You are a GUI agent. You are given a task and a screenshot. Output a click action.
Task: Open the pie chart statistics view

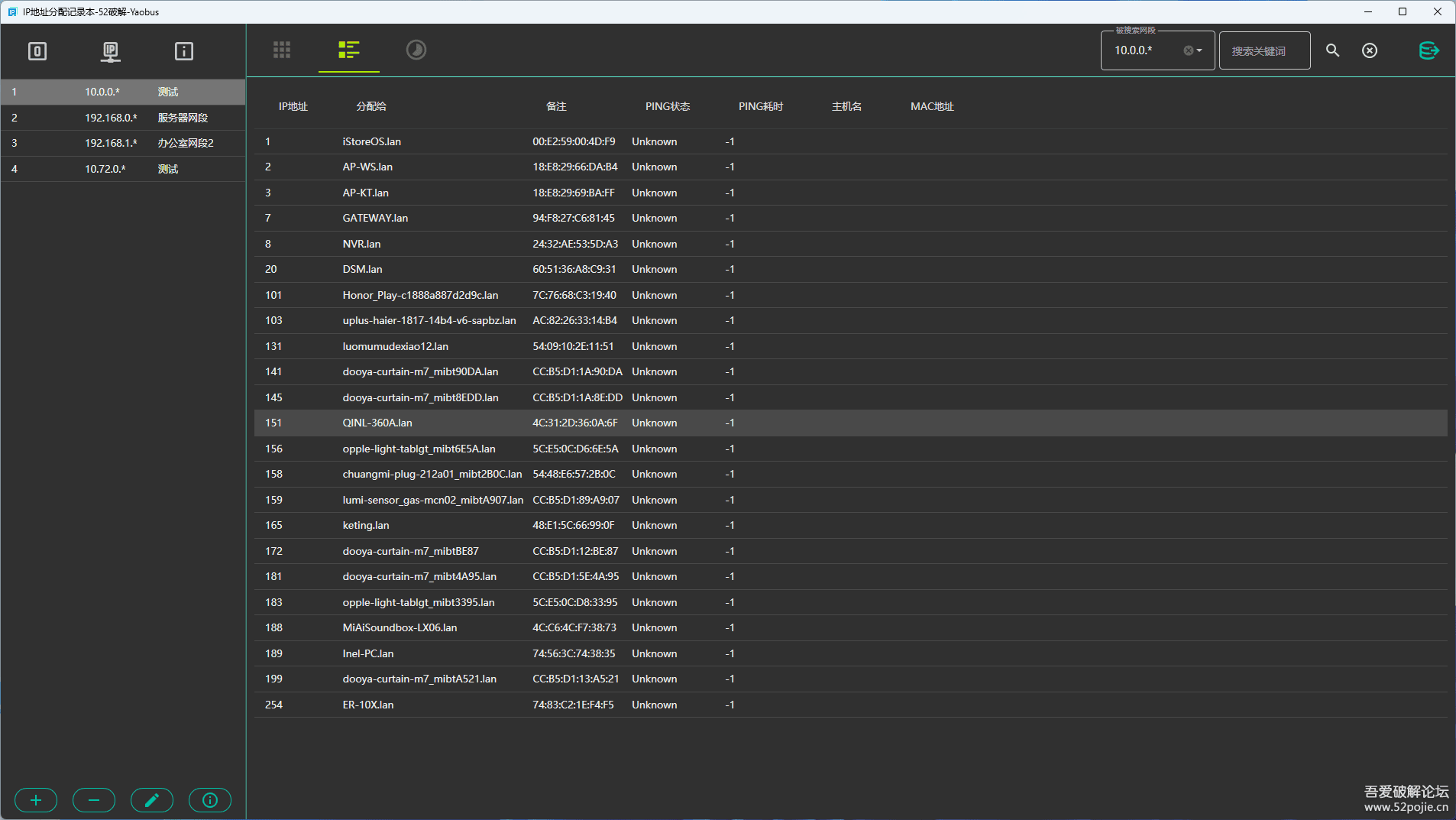(416, 50)
